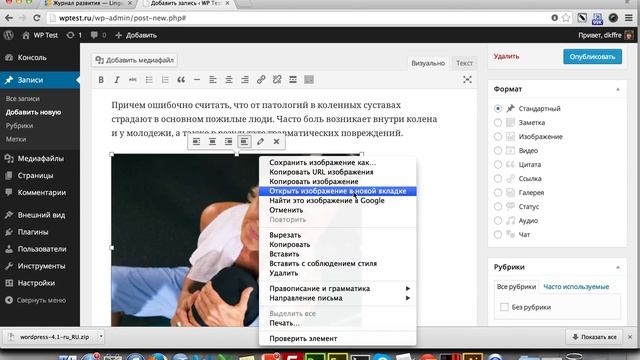Screen dimensions: 640x360
Task: Select Стандартный post format
Action: 498,109
